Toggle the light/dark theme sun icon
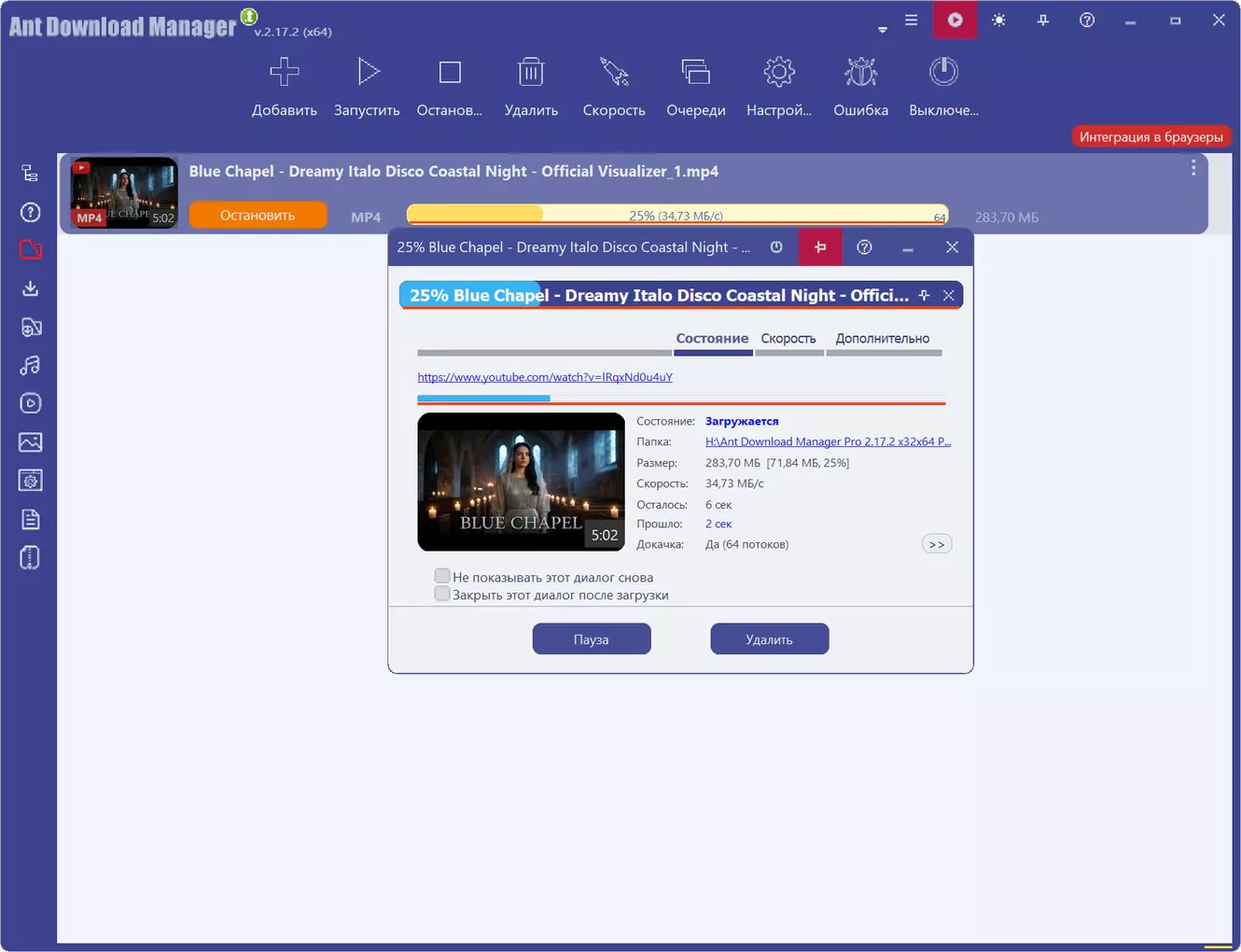This screenshot has width=1241, height=952. (x=999, y=20)
